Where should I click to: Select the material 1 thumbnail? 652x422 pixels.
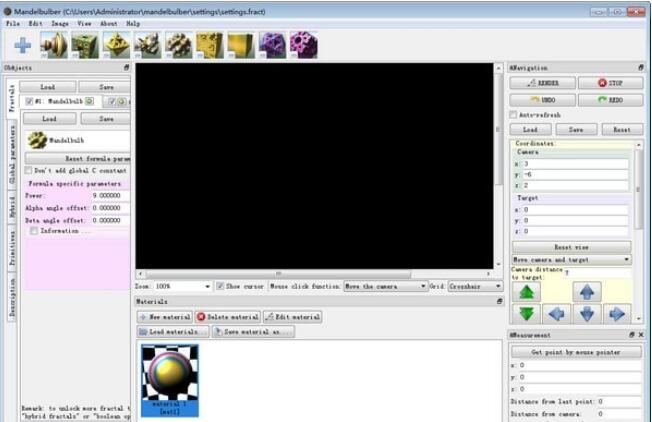point(170,378)
